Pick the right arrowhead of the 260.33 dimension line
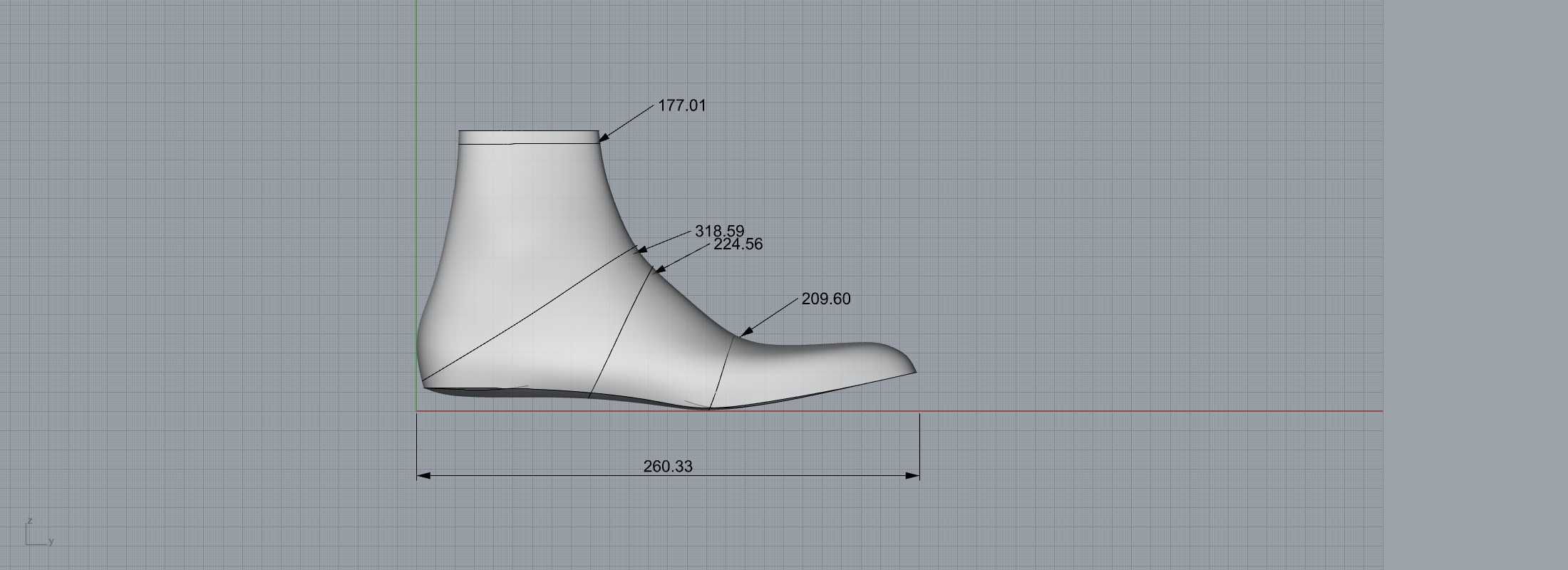The width and height of the screenshot is (1568, 570). [912, 475]
